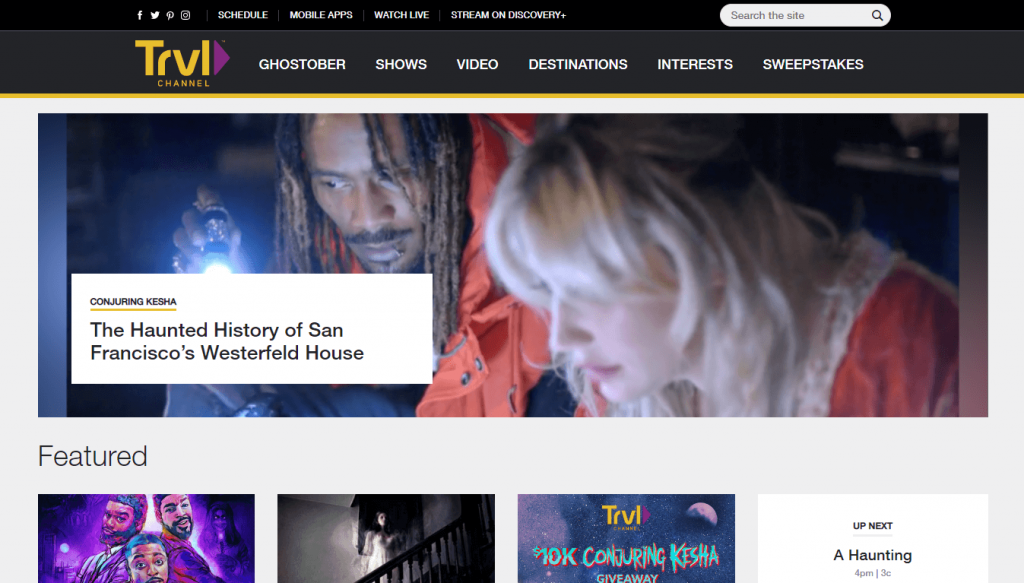Open the Video menu
The height and width of the screenshot is (583, 1024).
coord(477,65)
